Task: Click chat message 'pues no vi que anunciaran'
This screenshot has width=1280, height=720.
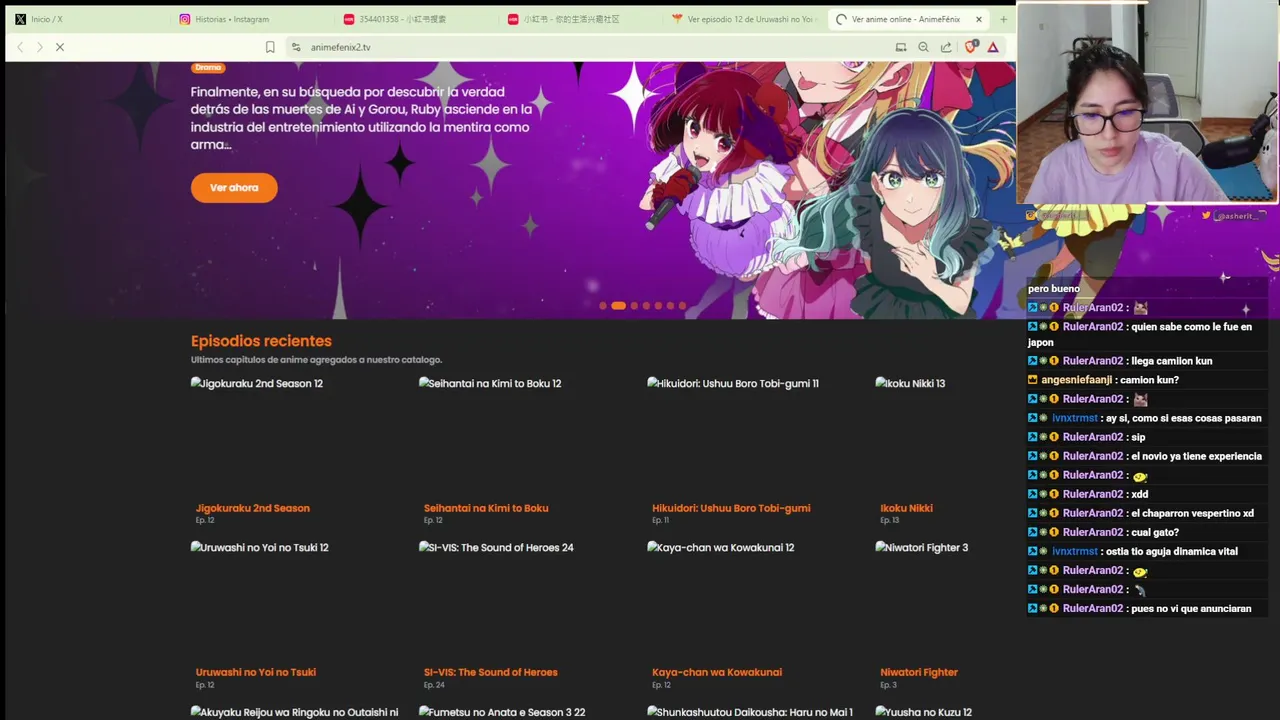Action: [1191, 608]
